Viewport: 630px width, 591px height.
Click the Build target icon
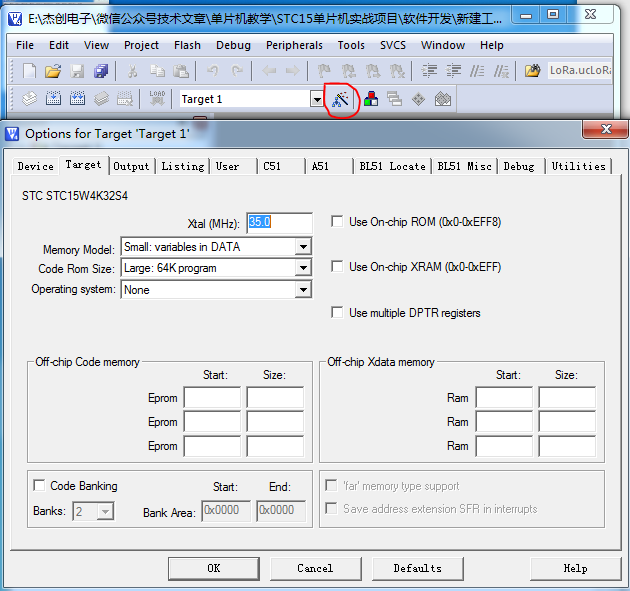click(x=53, y=98)
